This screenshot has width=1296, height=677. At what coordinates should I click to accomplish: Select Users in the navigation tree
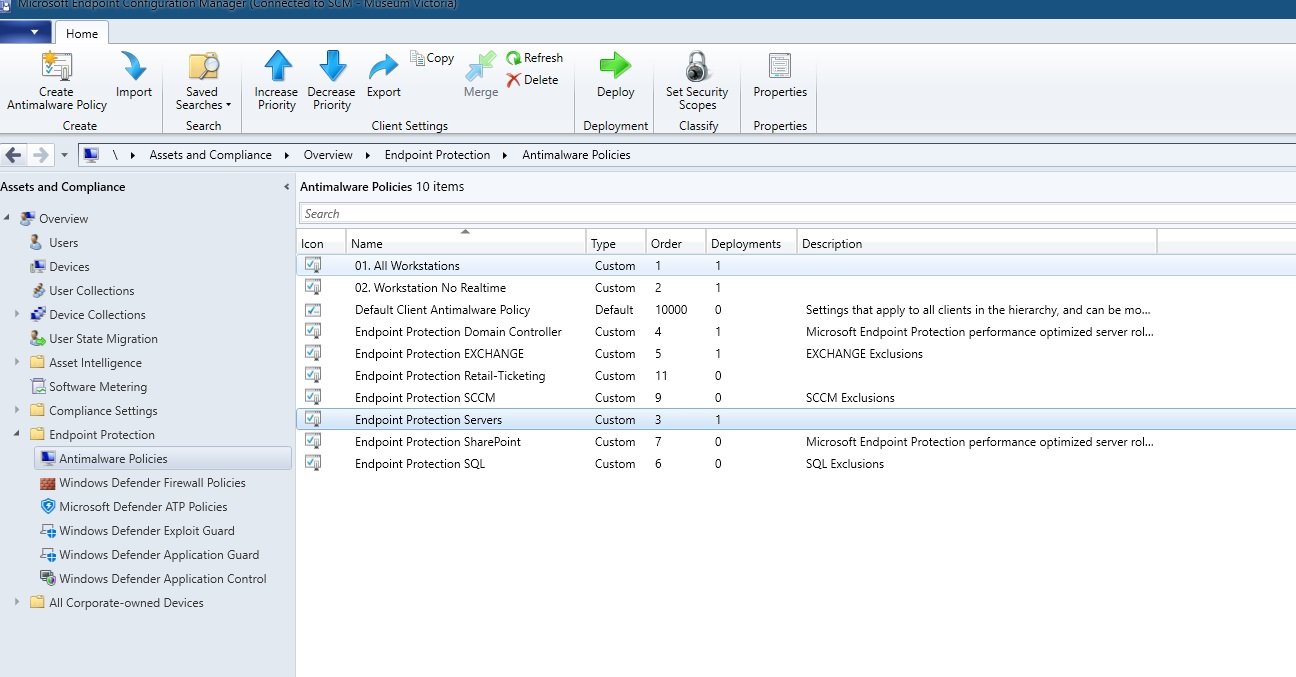point(63,243)
